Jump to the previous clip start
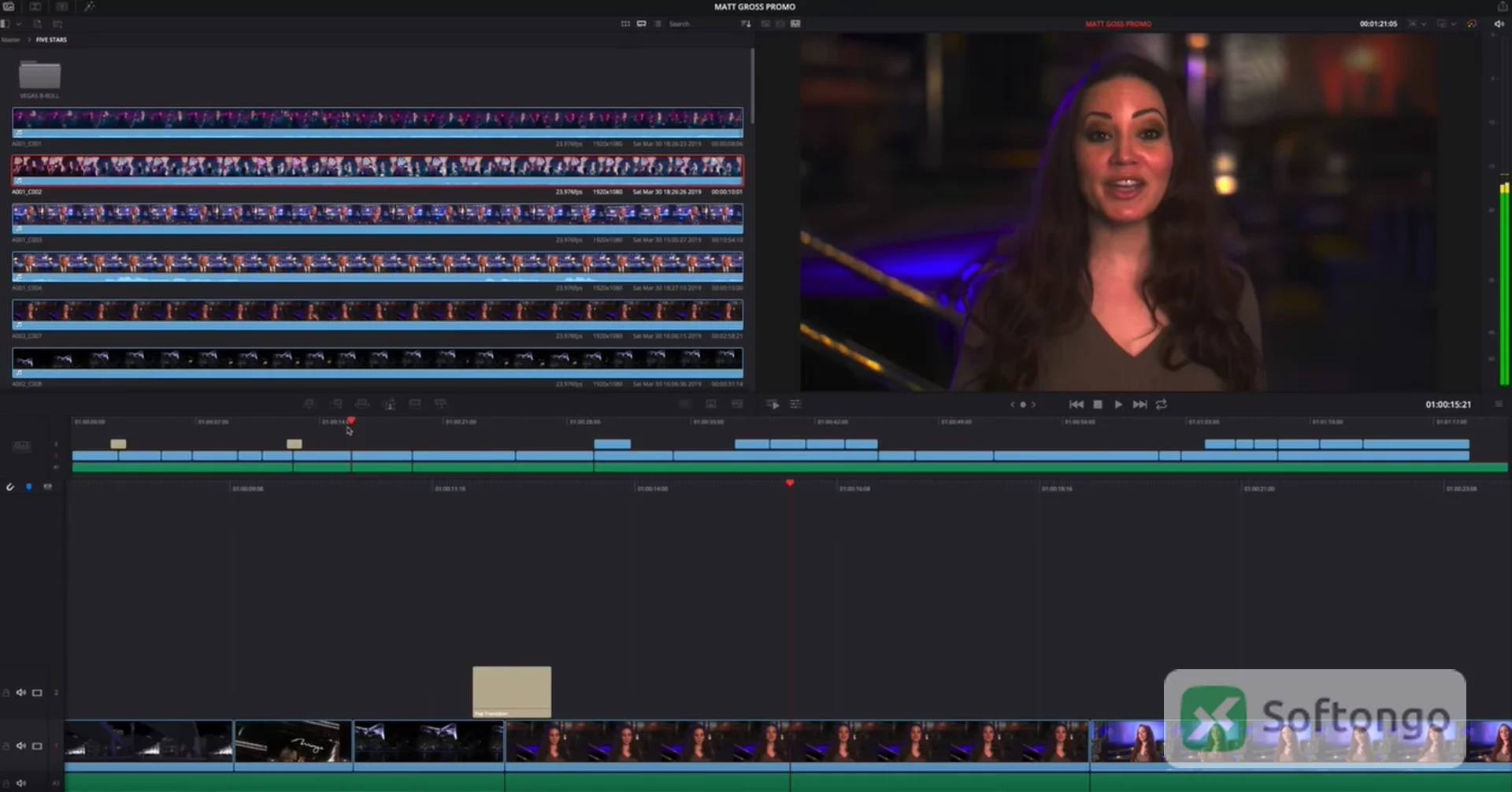Image resolution: width=1512 pixels, height=792 pixels. (1076, 404)
